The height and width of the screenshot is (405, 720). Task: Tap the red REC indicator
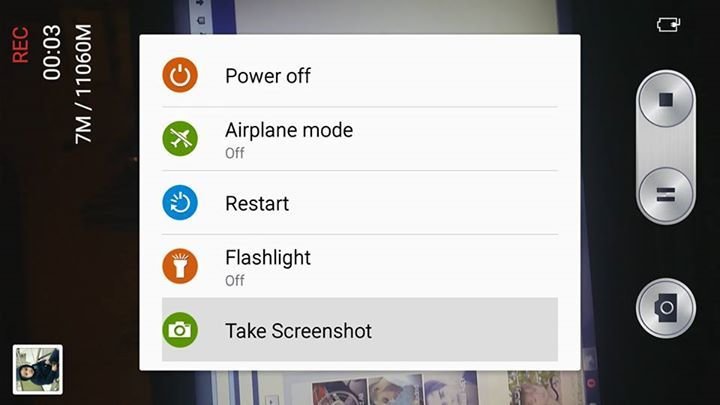[x=20, y=45]
